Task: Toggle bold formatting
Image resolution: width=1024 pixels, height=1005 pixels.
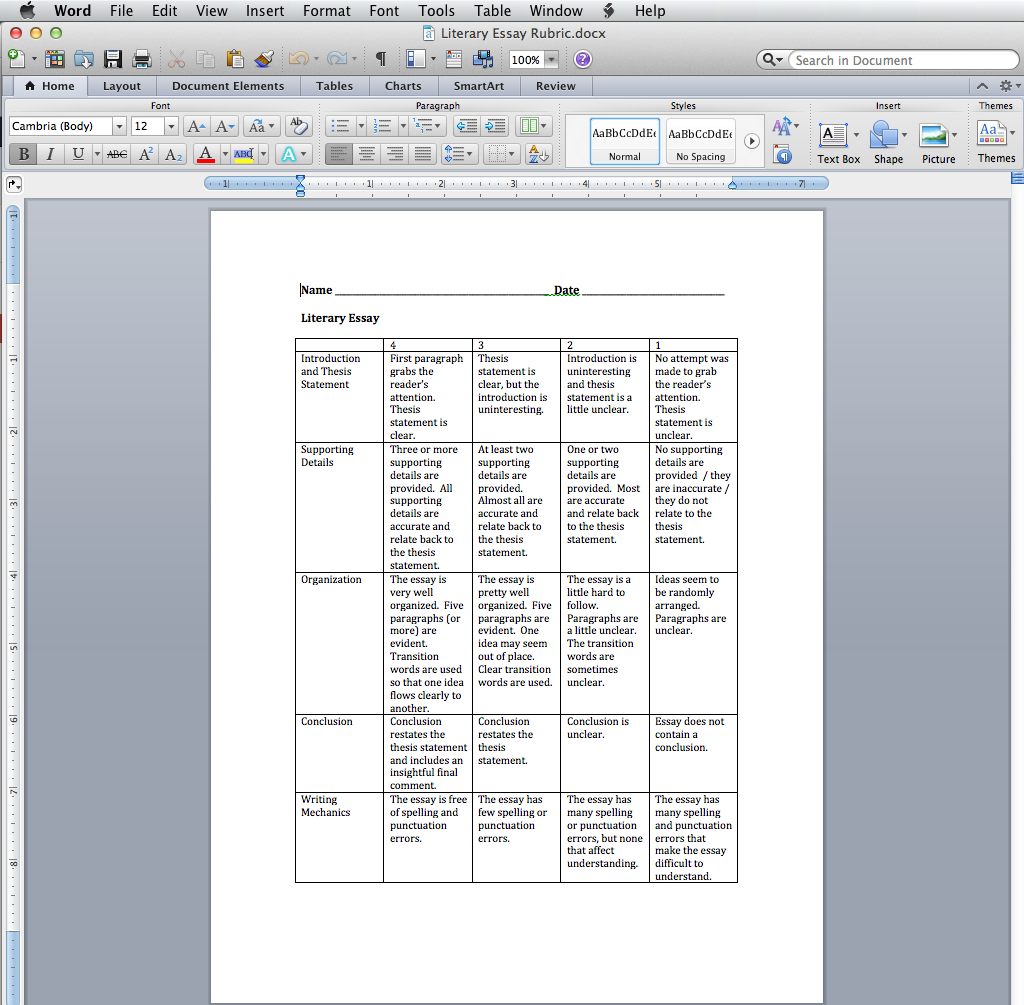Action: [x=22, y=154]
